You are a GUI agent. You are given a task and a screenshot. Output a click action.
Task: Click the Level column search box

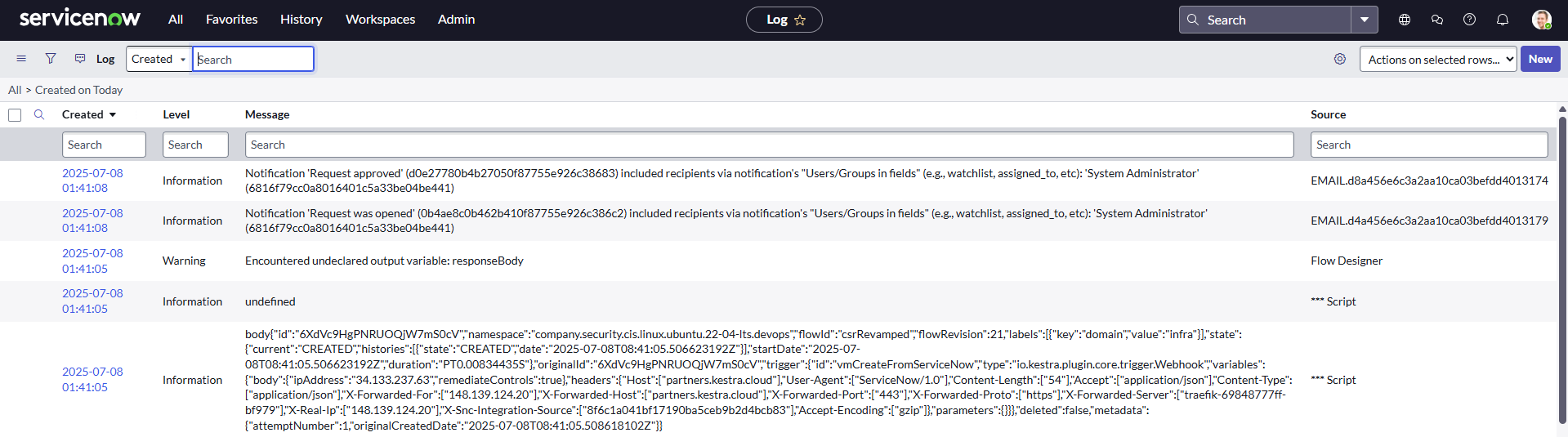[x=195, y=145]
